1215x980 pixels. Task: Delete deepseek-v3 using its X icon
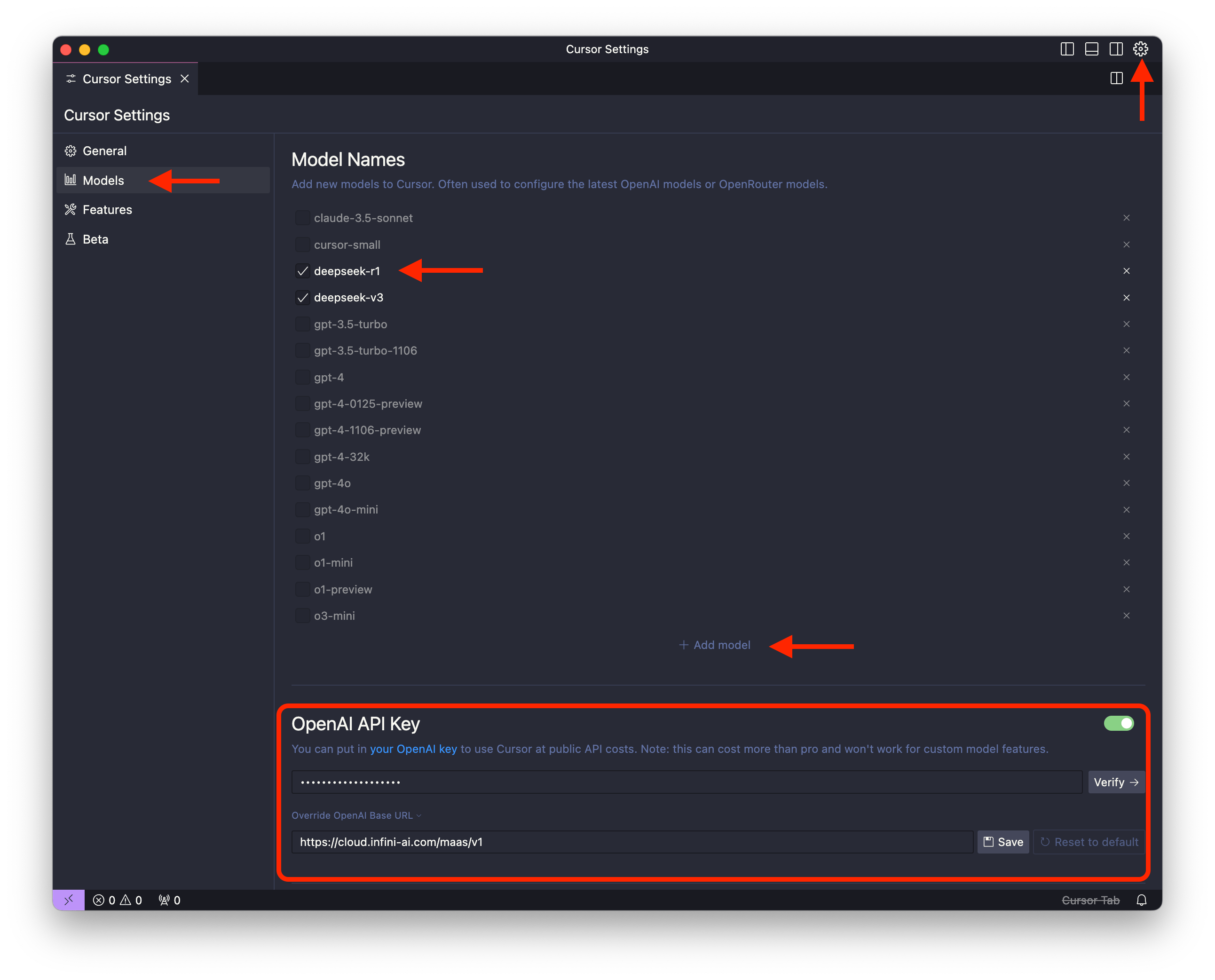coord(1127,298)
